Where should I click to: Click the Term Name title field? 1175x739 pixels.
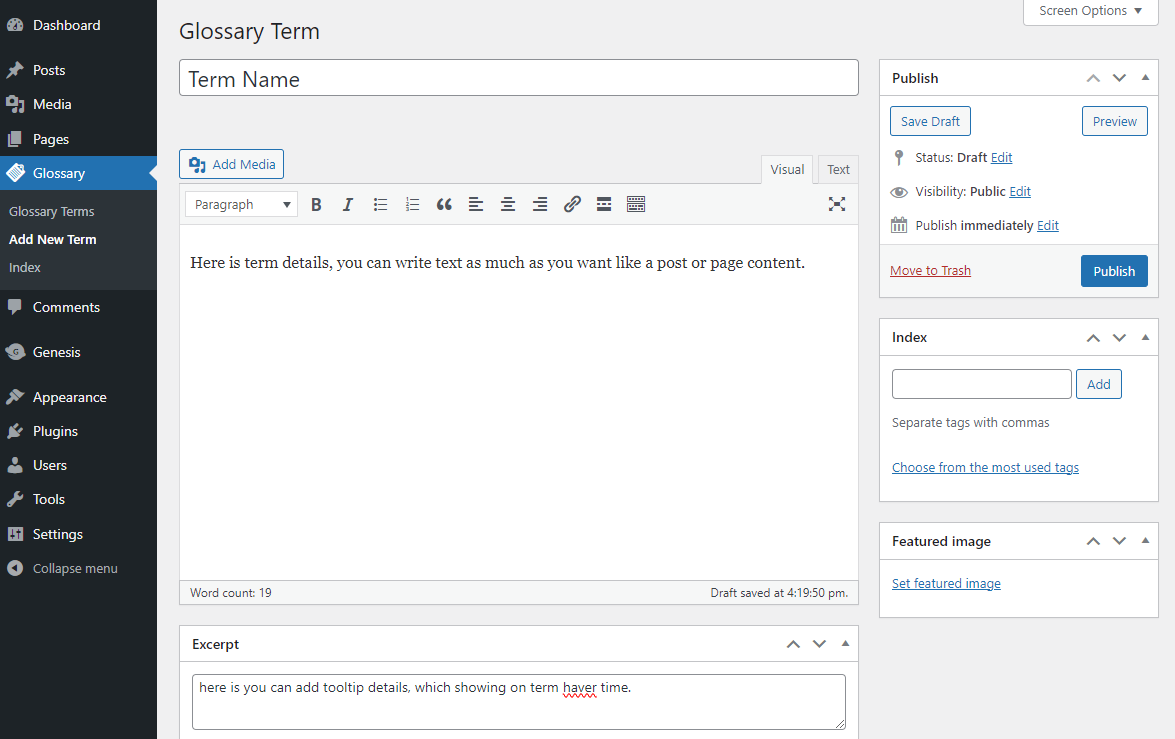[x=519, y=78]
